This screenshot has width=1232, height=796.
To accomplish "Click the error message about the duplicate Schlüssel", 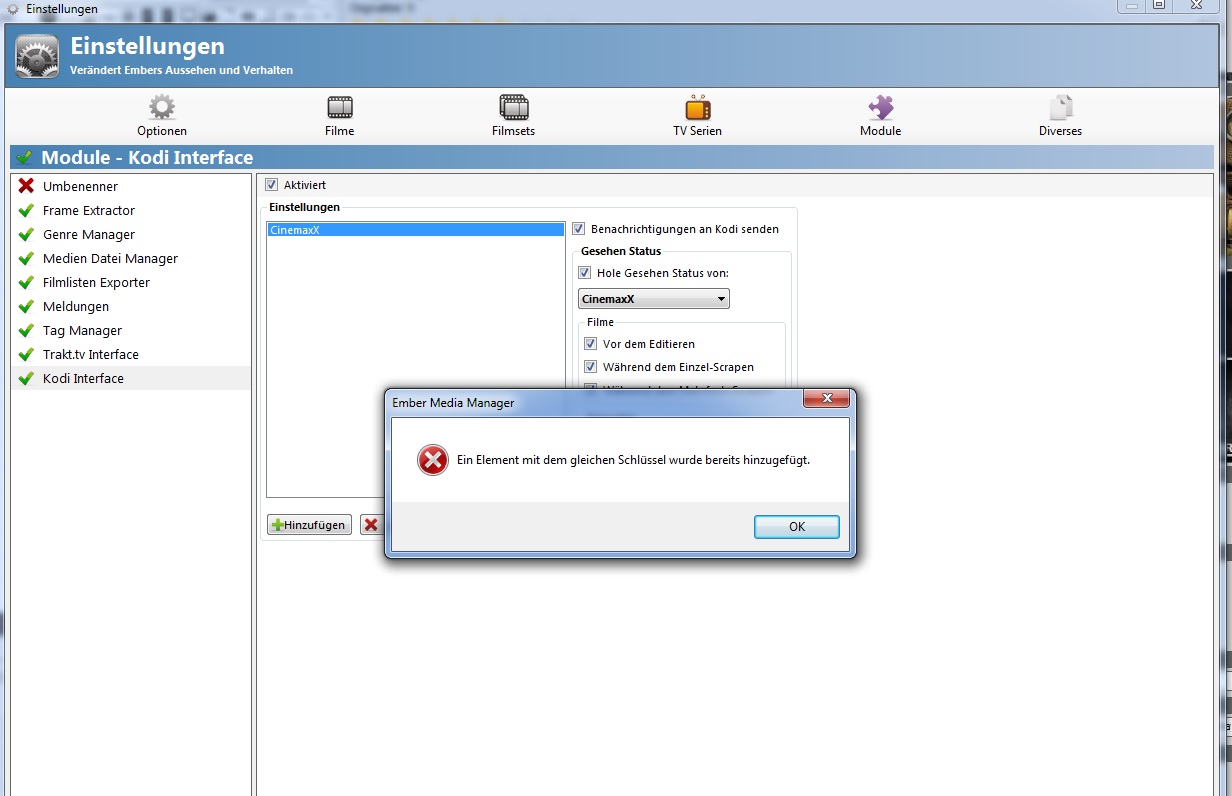I will (633, 461).
